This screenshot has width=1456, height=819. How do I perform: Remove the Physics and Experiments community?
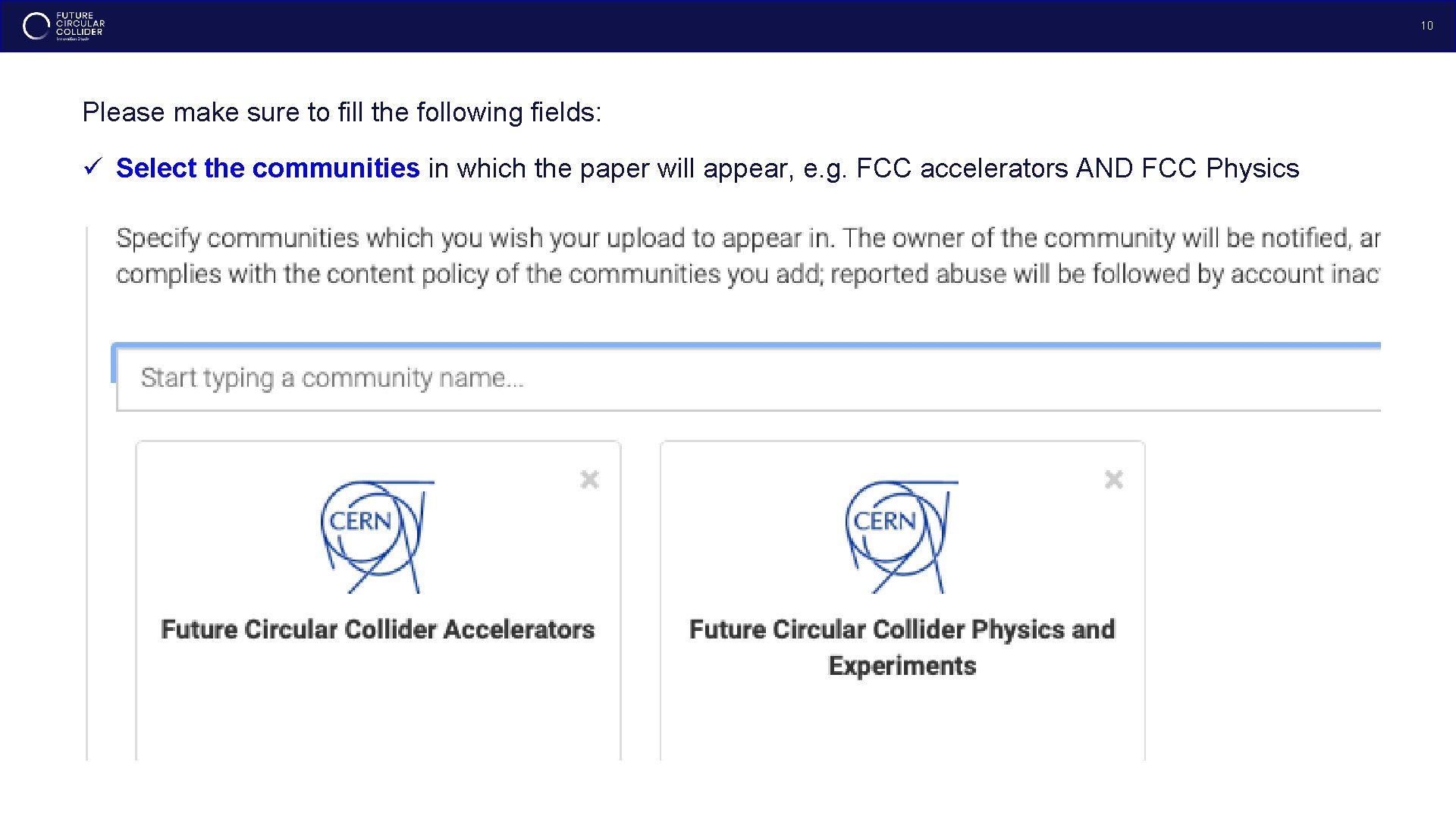click(x=1113, y=479)
